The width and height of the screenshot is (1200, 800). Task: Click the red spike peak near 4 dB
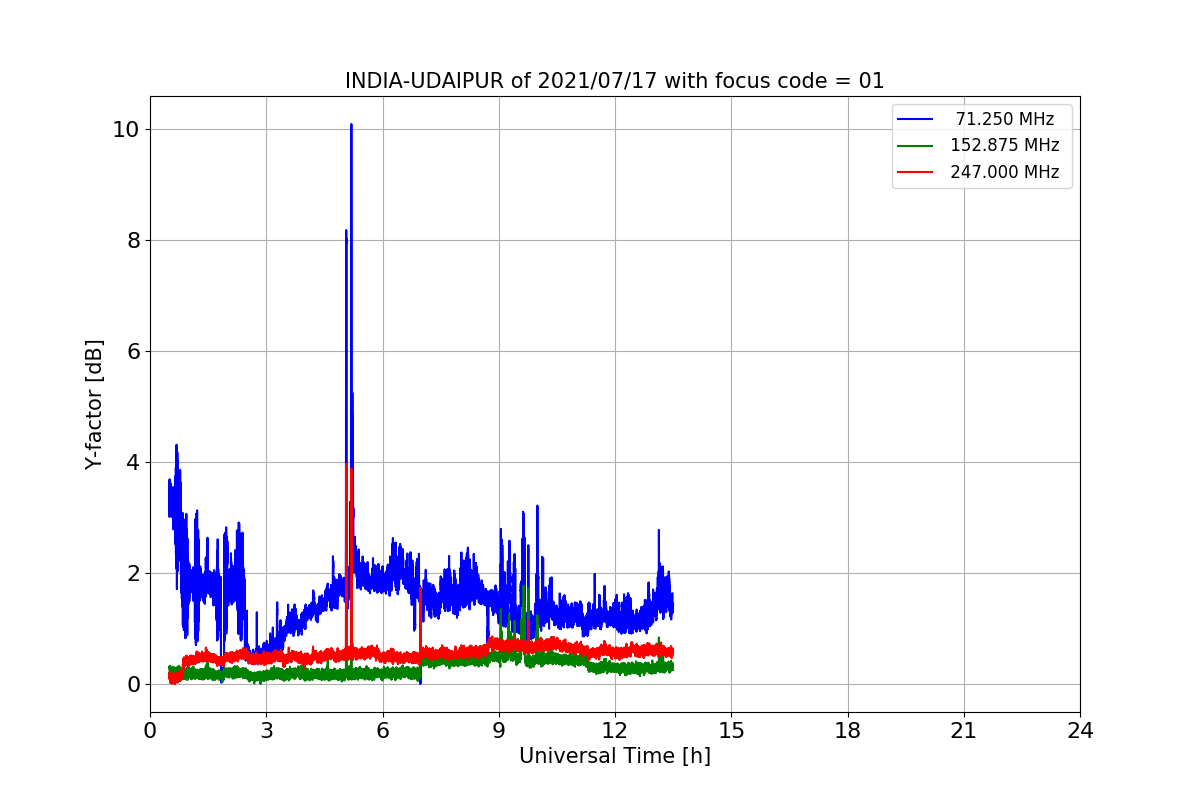347,465
